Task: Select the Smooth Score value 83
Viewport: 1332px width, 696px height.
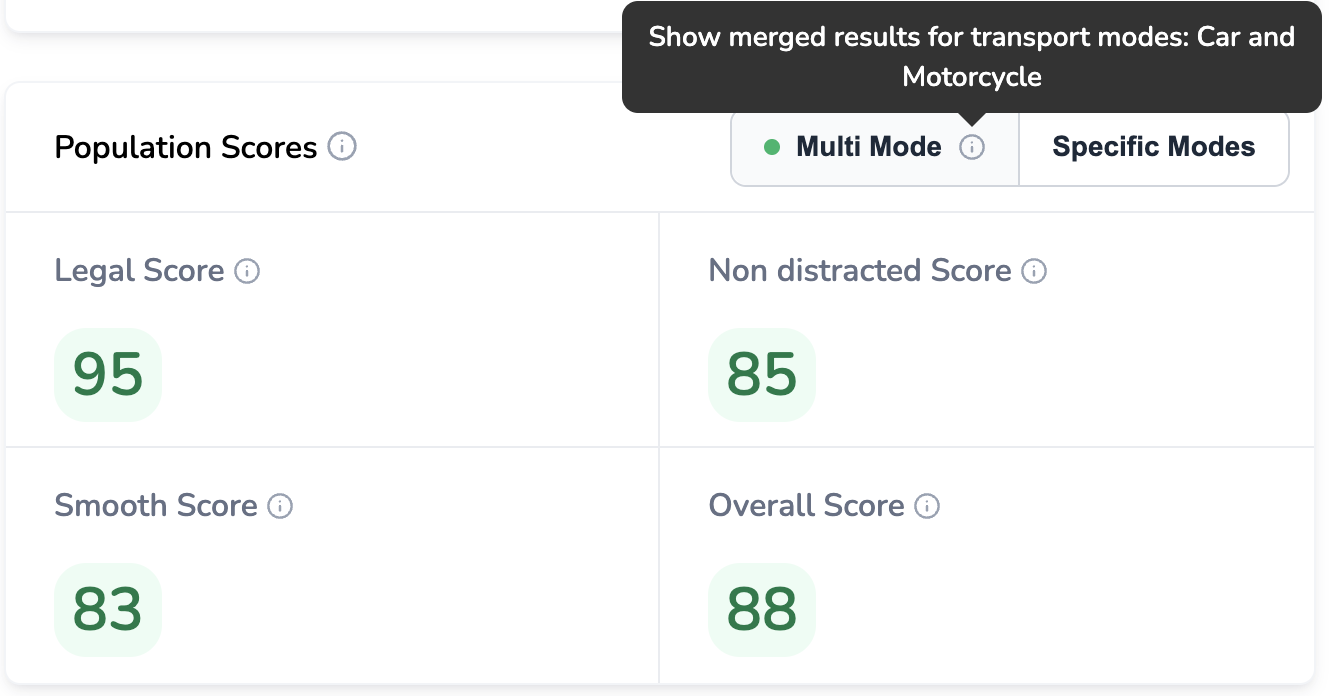Action: coord(108,610)
